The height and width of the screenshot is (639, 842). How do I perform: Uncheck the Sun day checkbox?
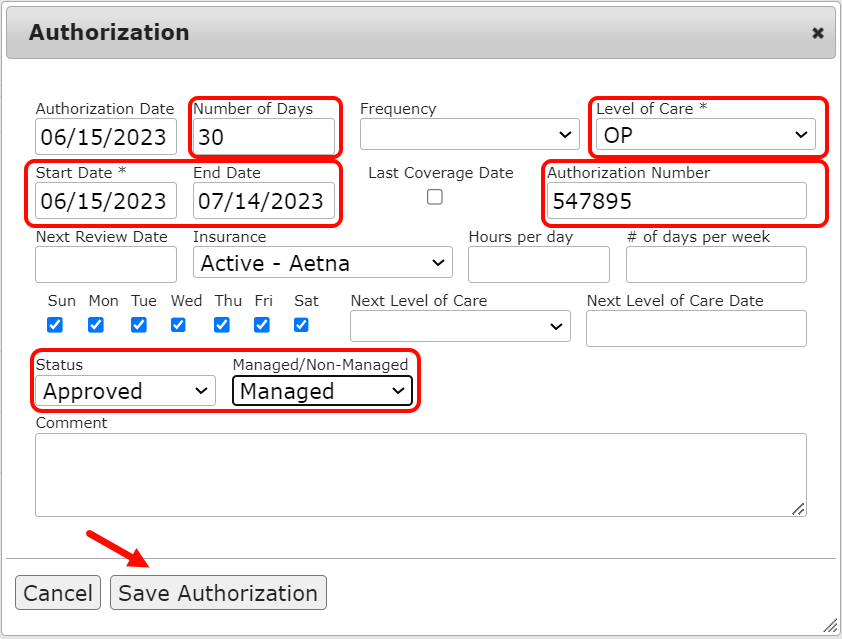(55, 324)
